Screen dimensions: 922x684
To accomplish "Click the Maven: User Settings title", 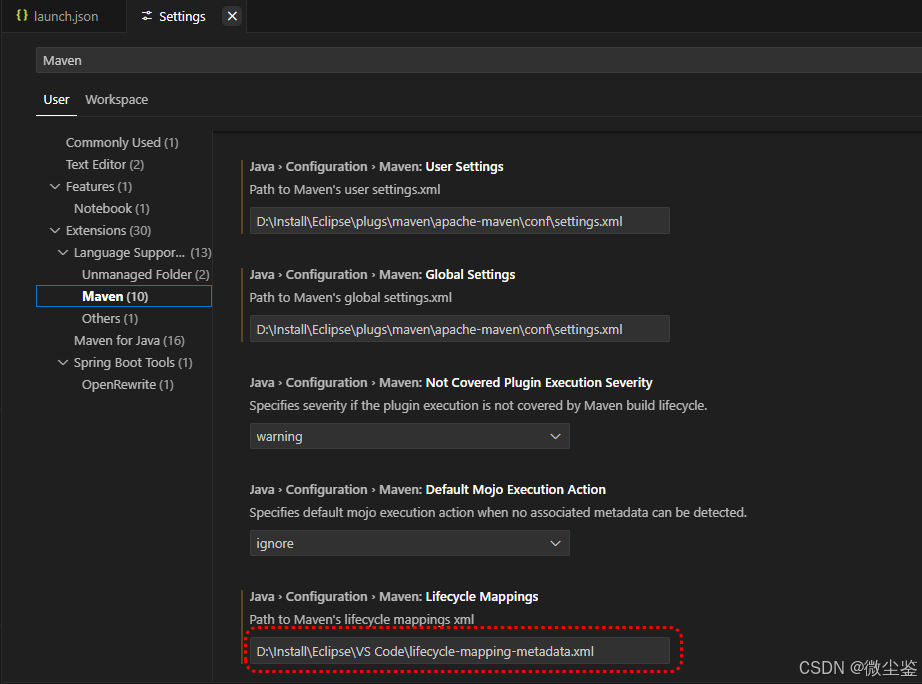I will point(376,167).
